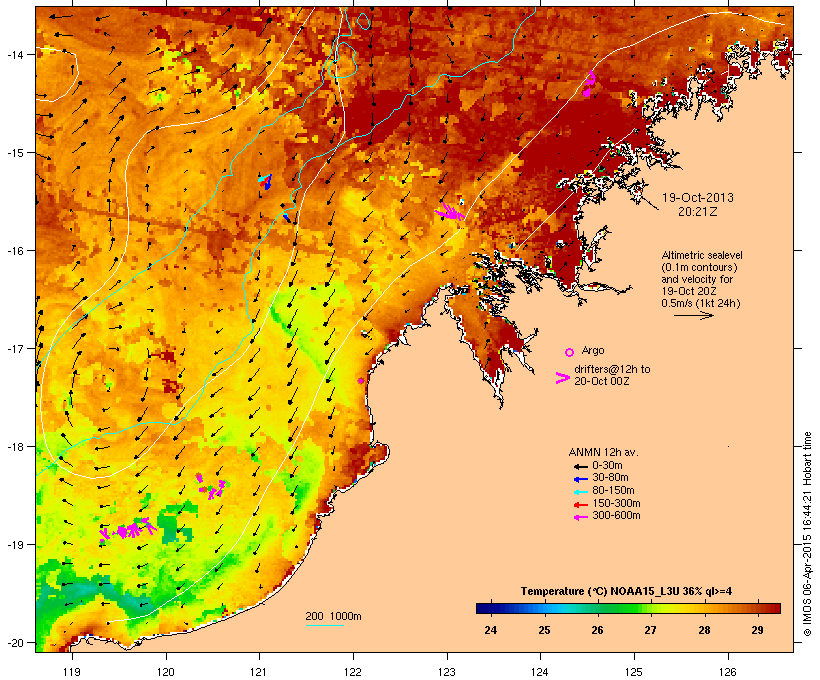Click the black 0-30m legend arrow

pyautogui.click(x=580, y=466)
